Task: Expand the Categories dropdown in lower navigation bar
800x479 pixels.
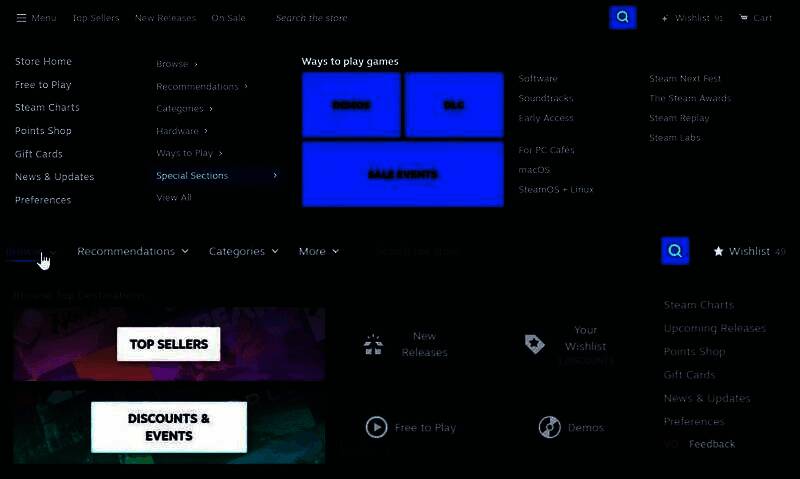Action: [x=243, y=252]
